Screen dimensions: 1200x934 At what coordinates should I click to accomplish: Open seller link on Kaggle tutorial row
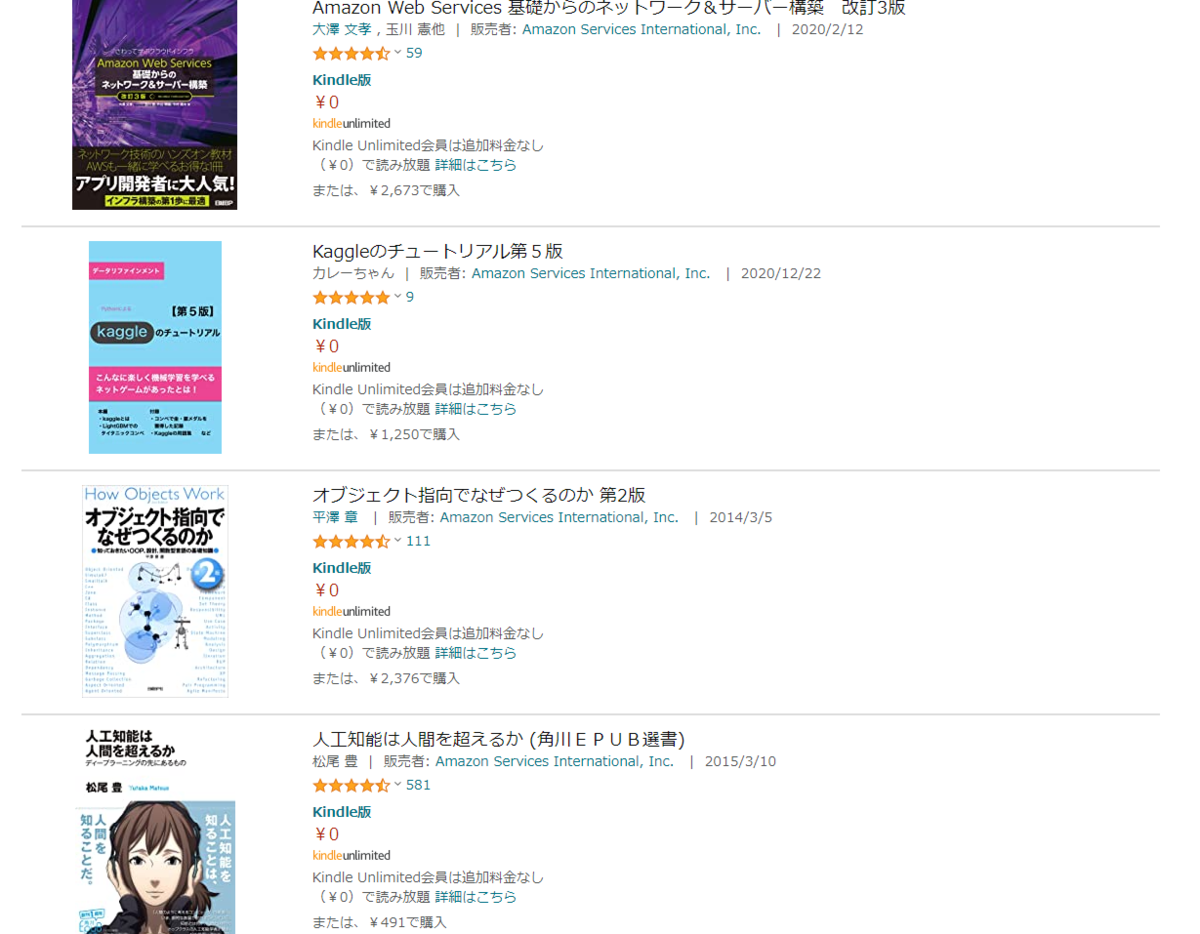[x=590, y=273]
